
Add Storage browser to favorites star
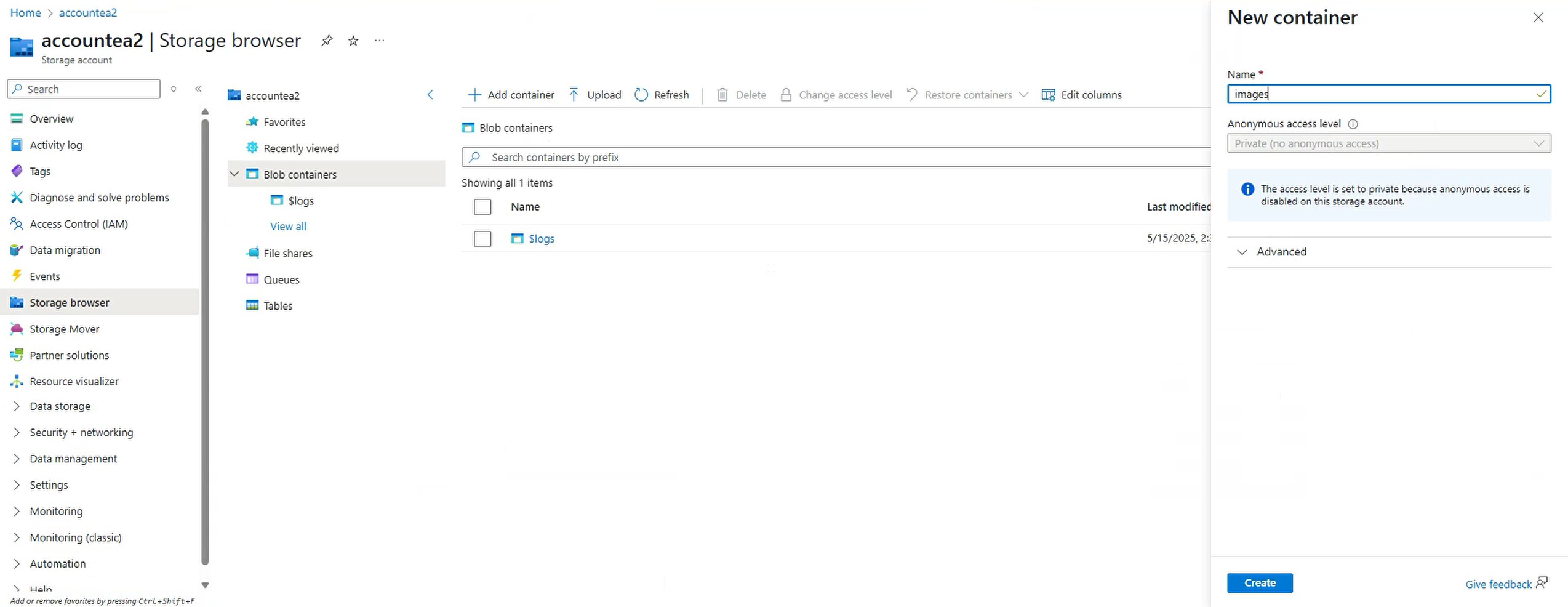(353, 41)
